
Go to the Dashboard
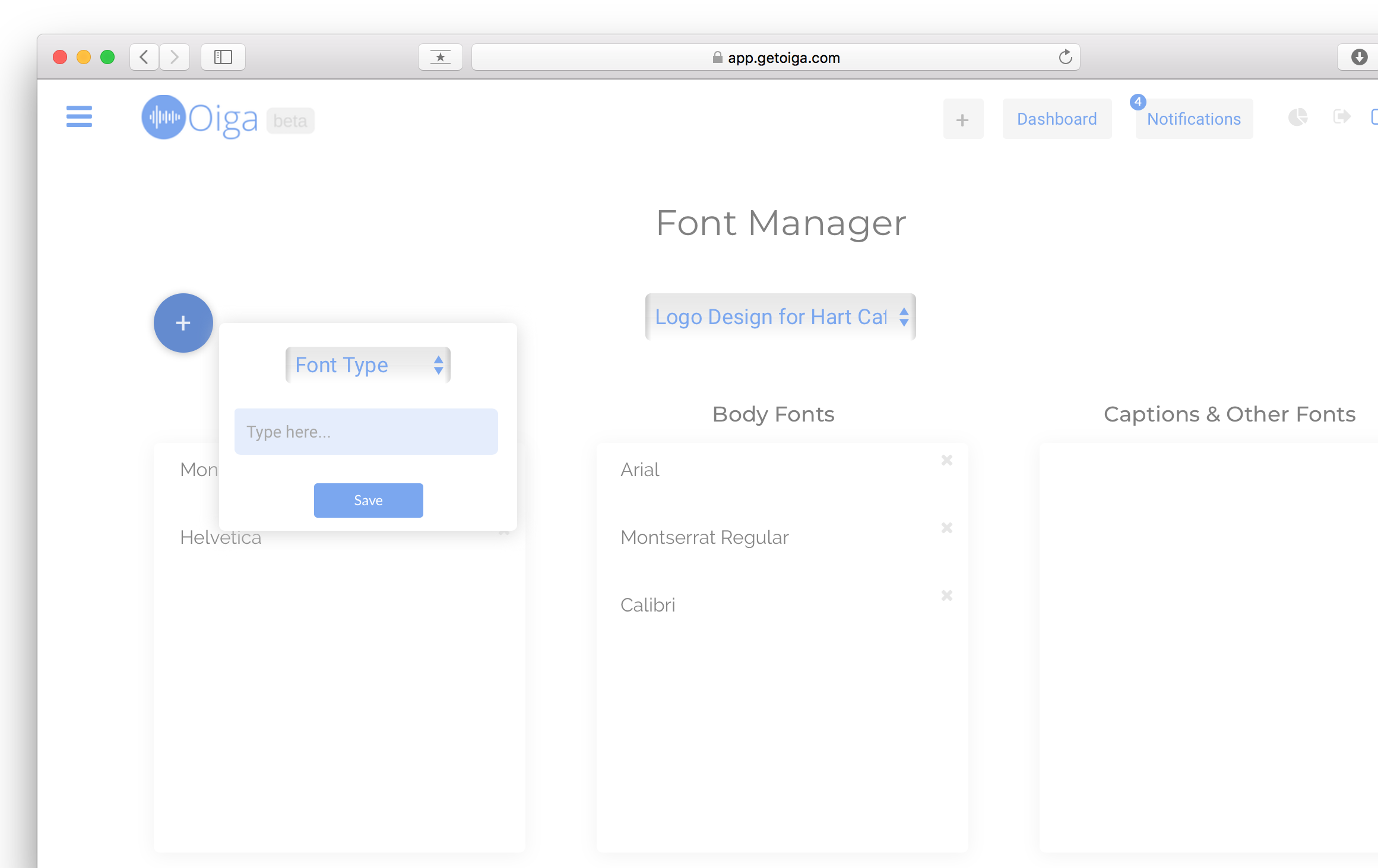pos(1057,119)
